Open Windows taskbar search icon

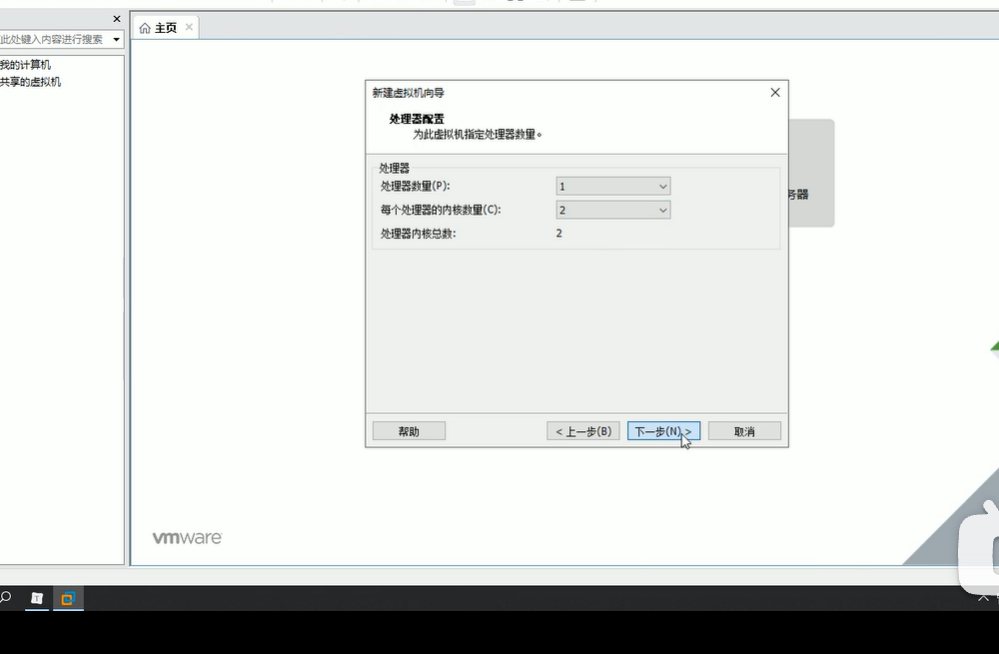pyautogui.click(x=6, y=598)
